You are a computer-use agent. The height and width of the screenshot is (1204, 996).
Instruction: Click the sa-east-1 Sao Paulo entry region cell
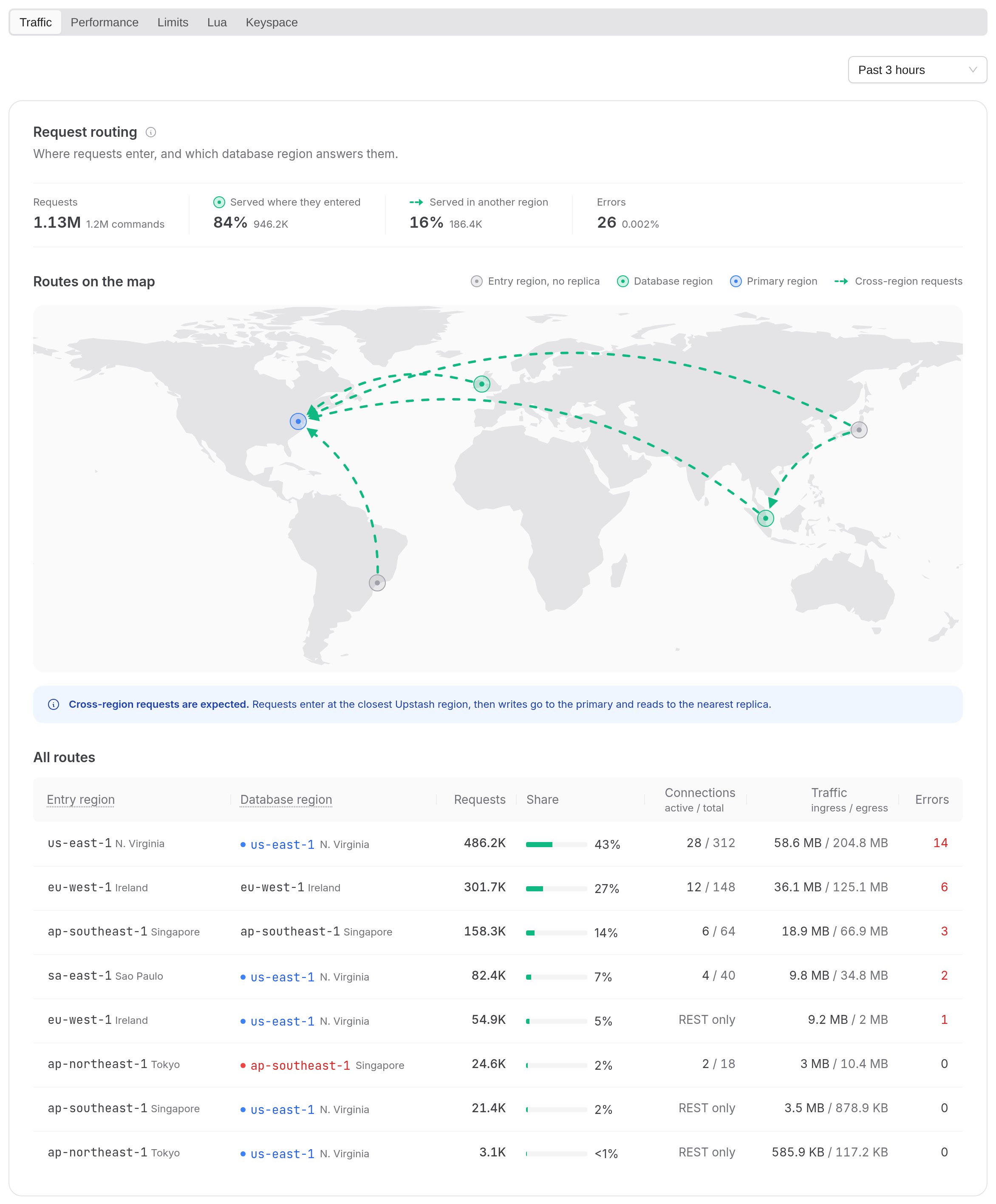105,975
